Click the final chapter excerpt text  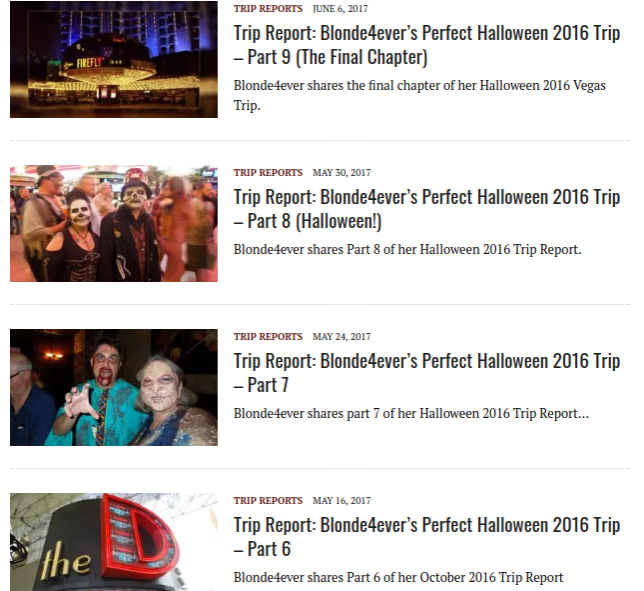[x=419, y=95]
